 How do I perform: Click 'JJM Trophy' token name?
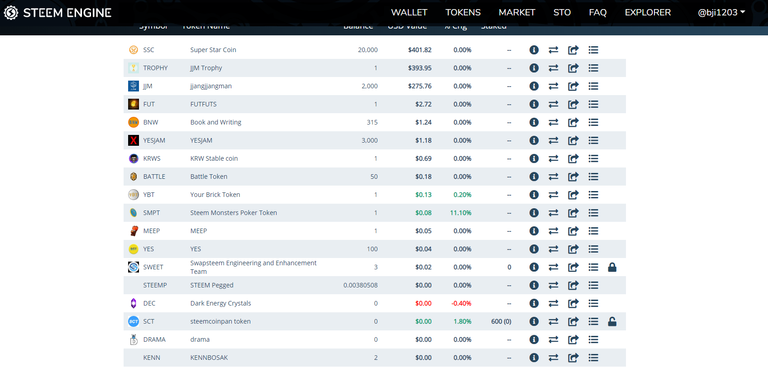pyautogui.click(x=206, y=68)
